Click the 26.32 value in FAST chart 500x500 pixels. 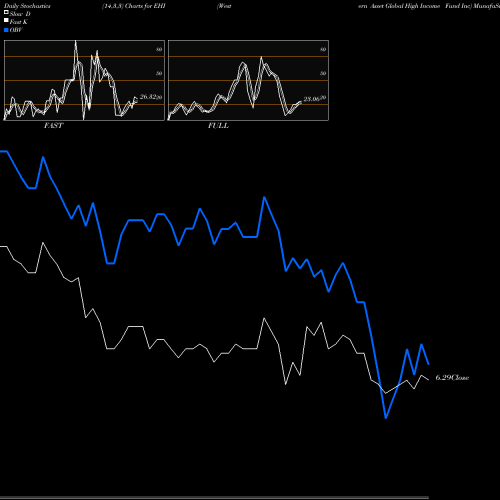(x=148, y=97)
